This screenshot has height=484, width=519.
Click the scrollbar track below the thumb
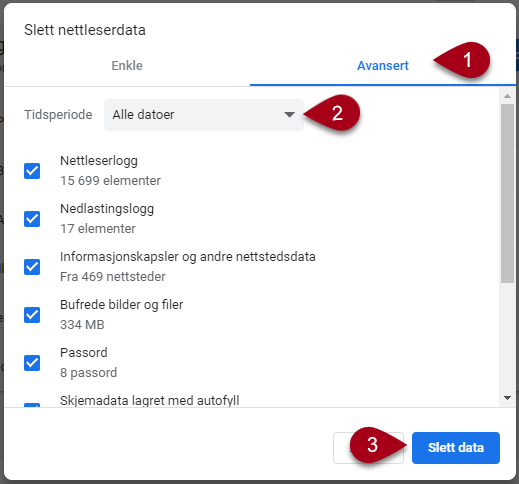[507, 337]
